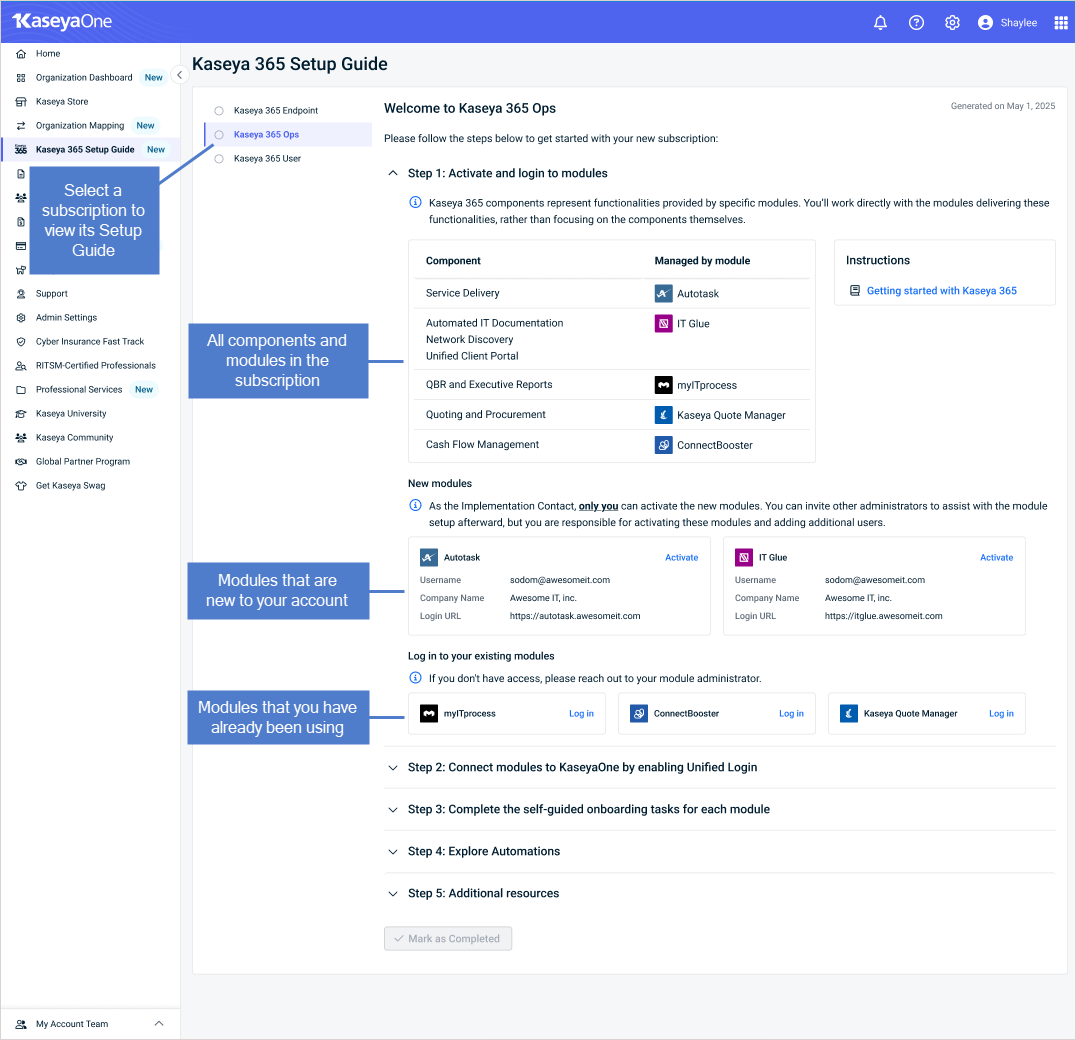Click the Organization Dashboard sidebar icon

21,78
